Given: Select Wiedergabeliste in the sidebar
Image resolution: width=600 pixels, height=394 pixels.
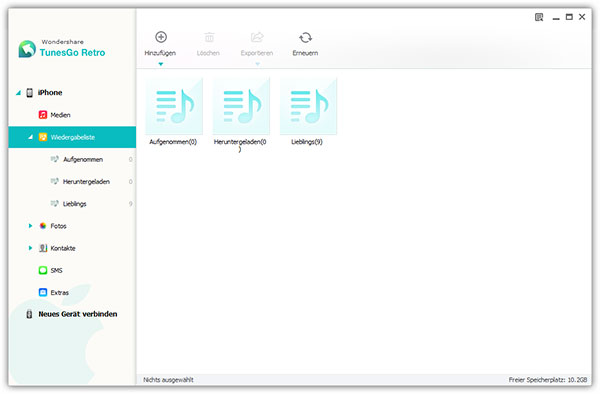Looking at the screenshot, I should pyautogui.click(x=73, y=137).
